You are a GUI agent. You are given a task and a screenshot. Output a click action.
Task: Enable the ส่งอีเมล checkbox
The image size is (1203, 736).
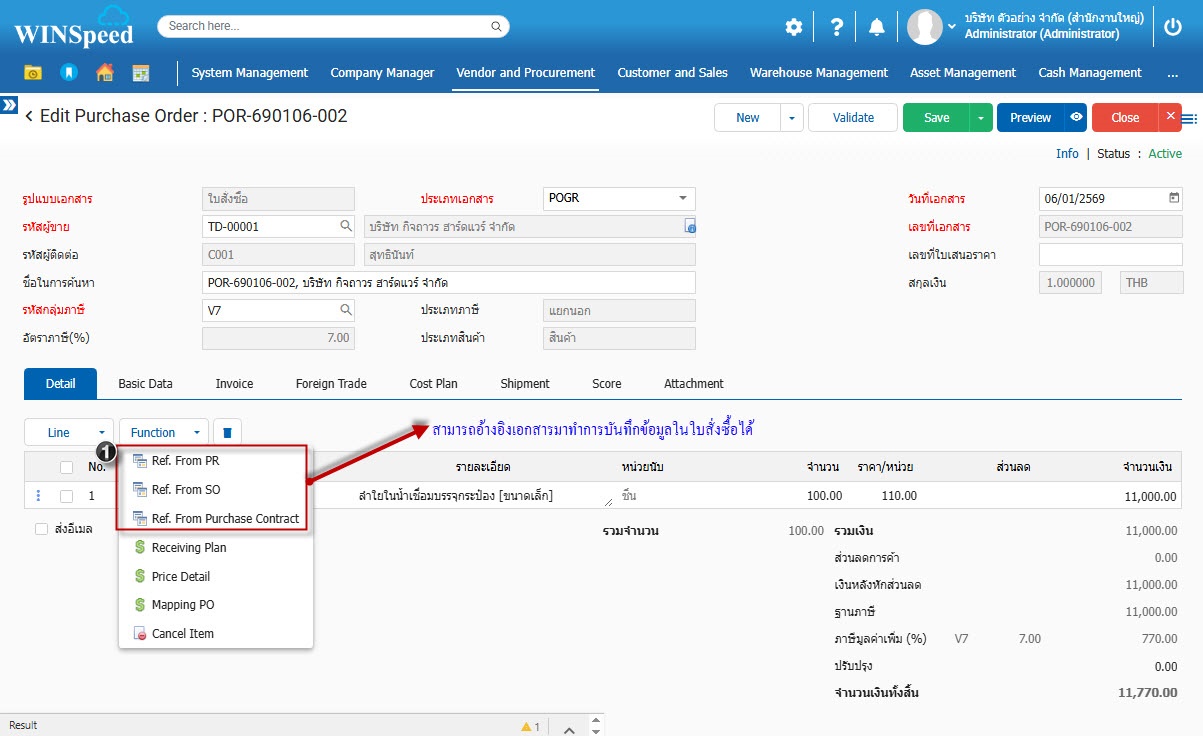[41, 529]
